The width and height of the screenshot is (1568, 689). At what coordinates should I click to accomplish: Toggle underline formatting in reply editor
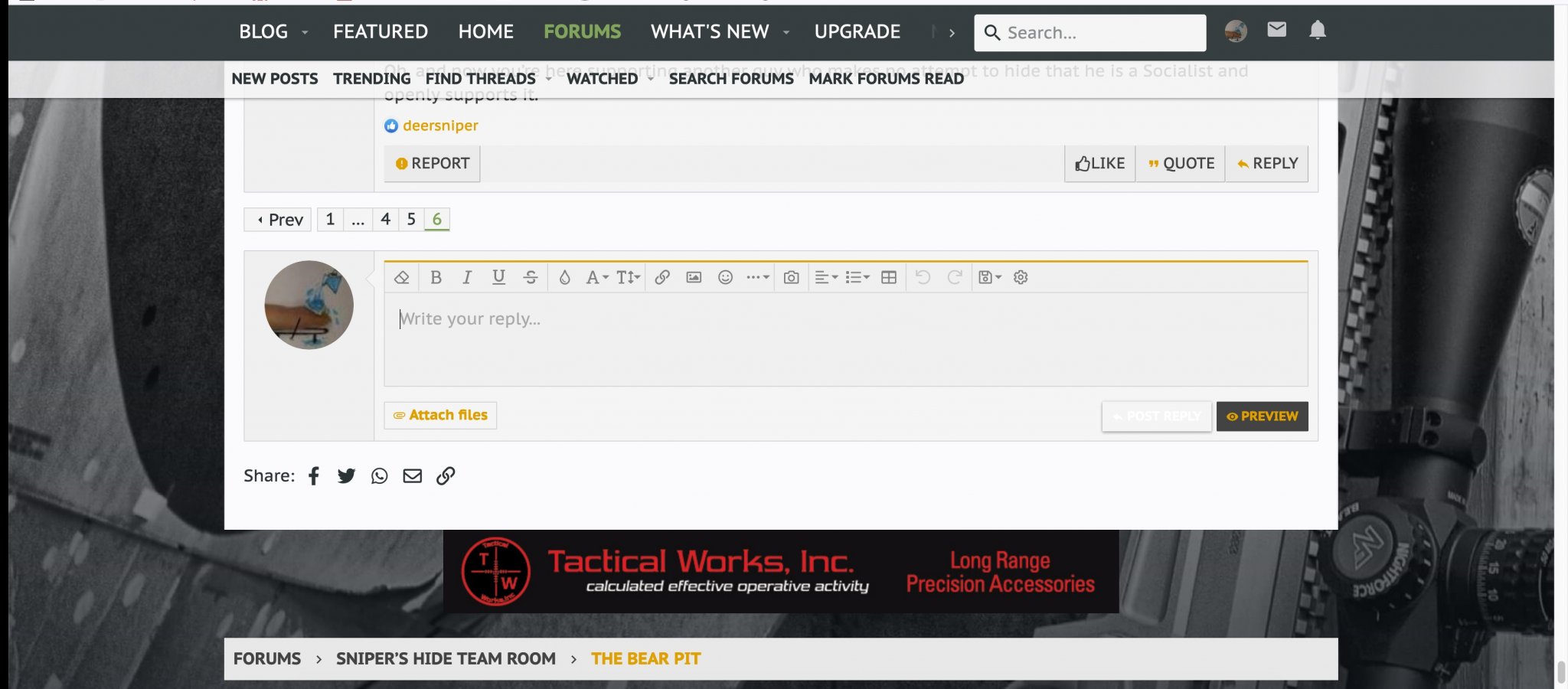[x=498, y=277]
